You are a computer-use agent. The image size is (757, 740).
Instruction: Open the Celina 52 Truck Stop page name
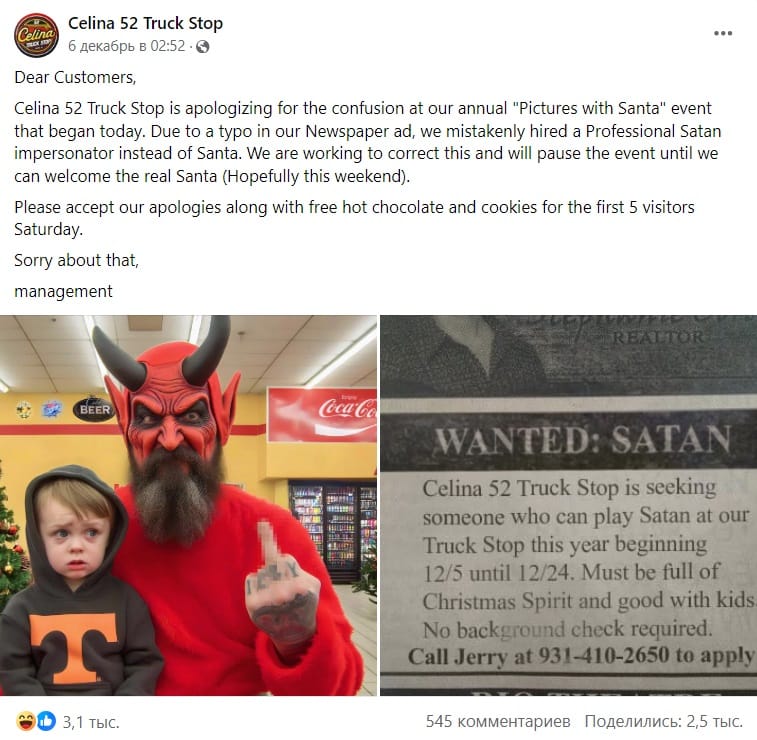click(x=145, y=23)
